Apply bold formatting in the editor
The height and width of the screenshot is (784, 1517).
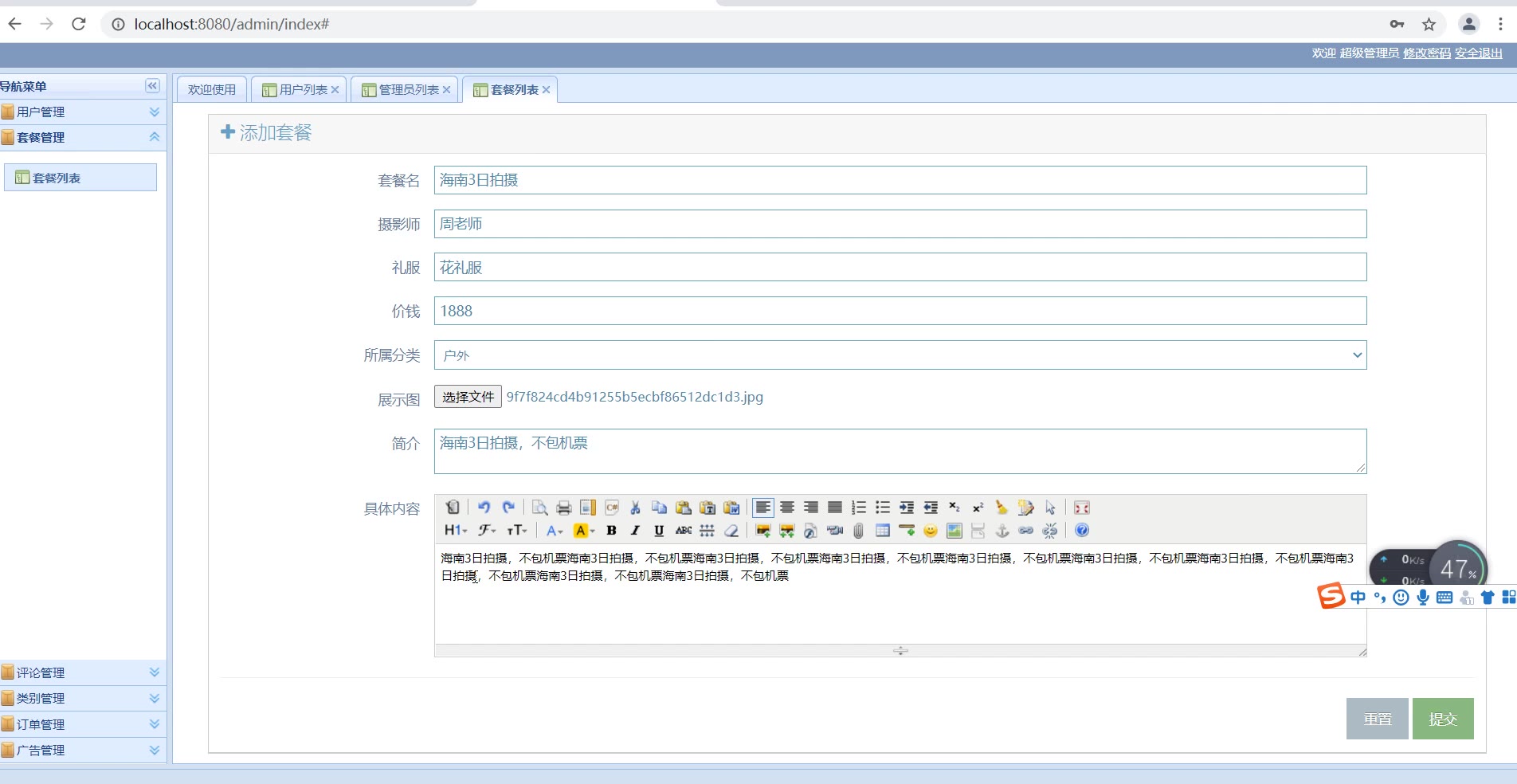pyautogui.click(x=611, y=531)
